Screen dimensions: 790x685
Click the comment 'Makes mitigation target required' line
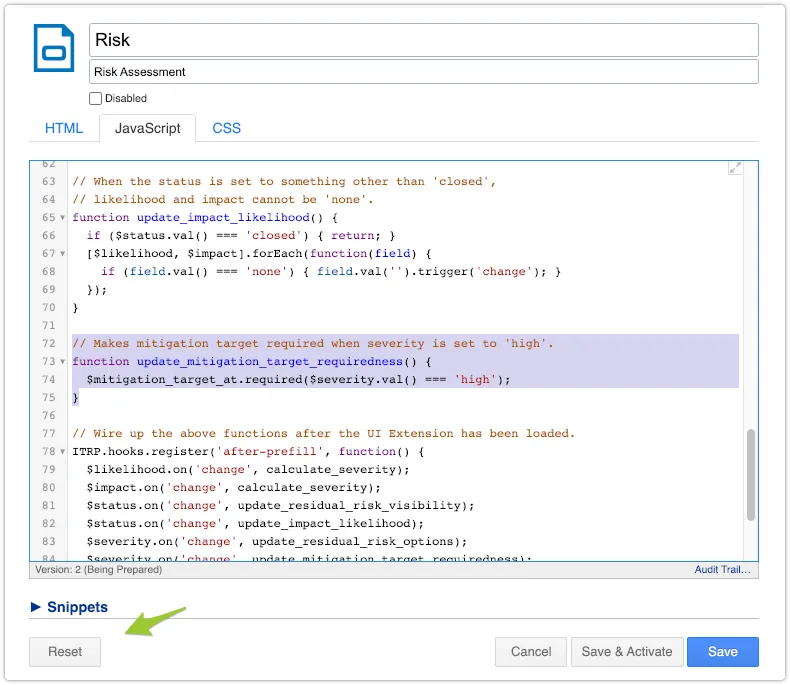313,344
